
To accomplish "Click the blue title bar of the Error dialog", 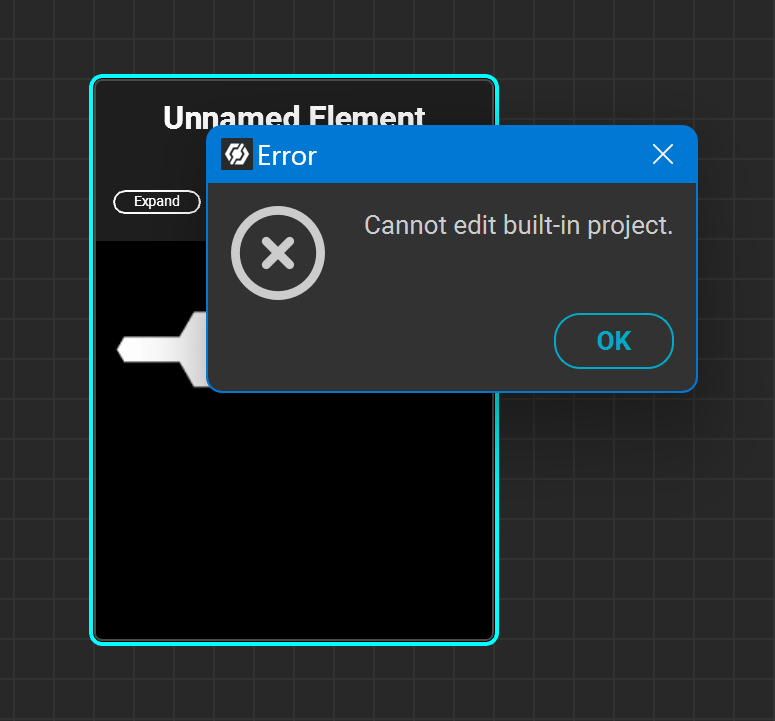I will [480, 155].
